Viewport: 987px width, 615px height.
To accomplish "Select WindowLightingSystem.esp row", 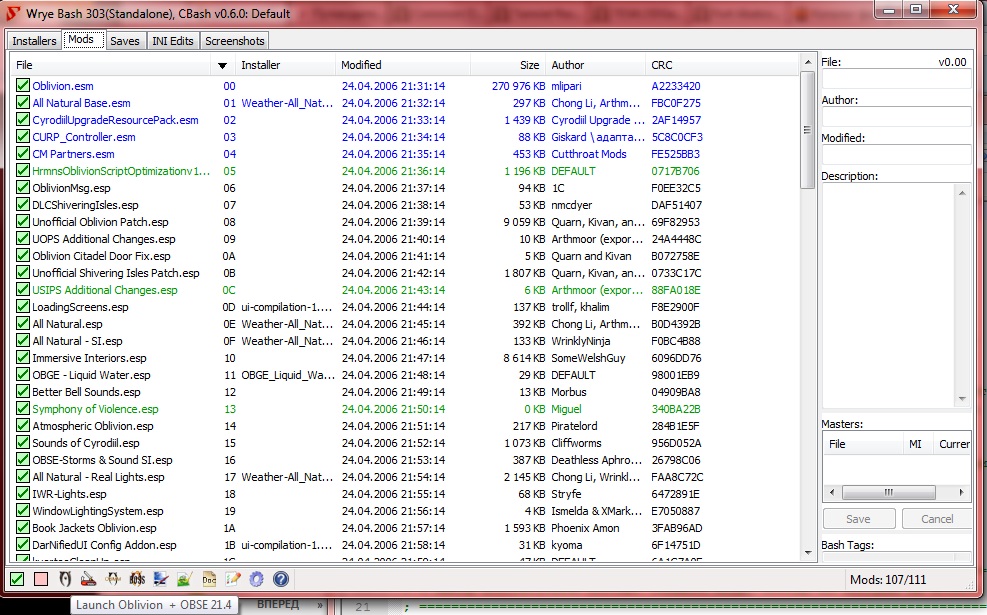I will (404, 511).
